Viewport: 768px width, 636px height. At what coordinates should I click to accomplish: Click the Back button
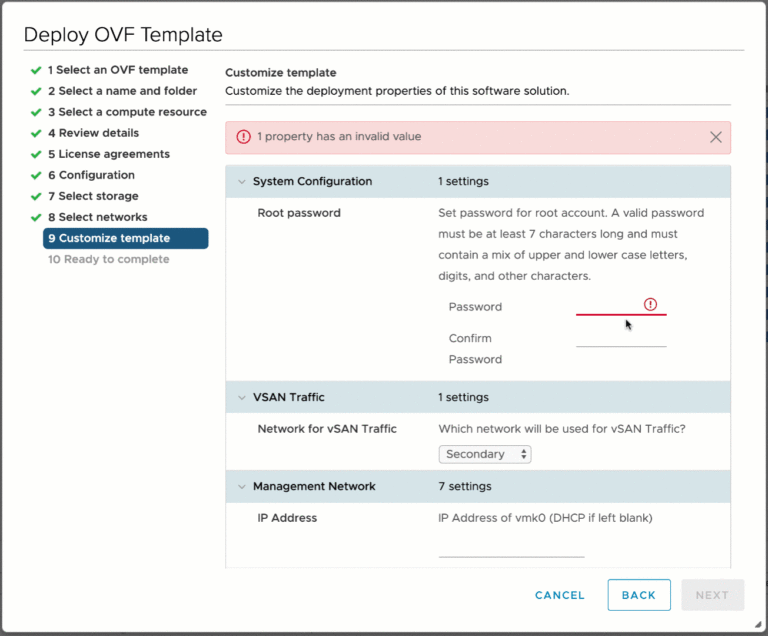(x=639, y=595)
